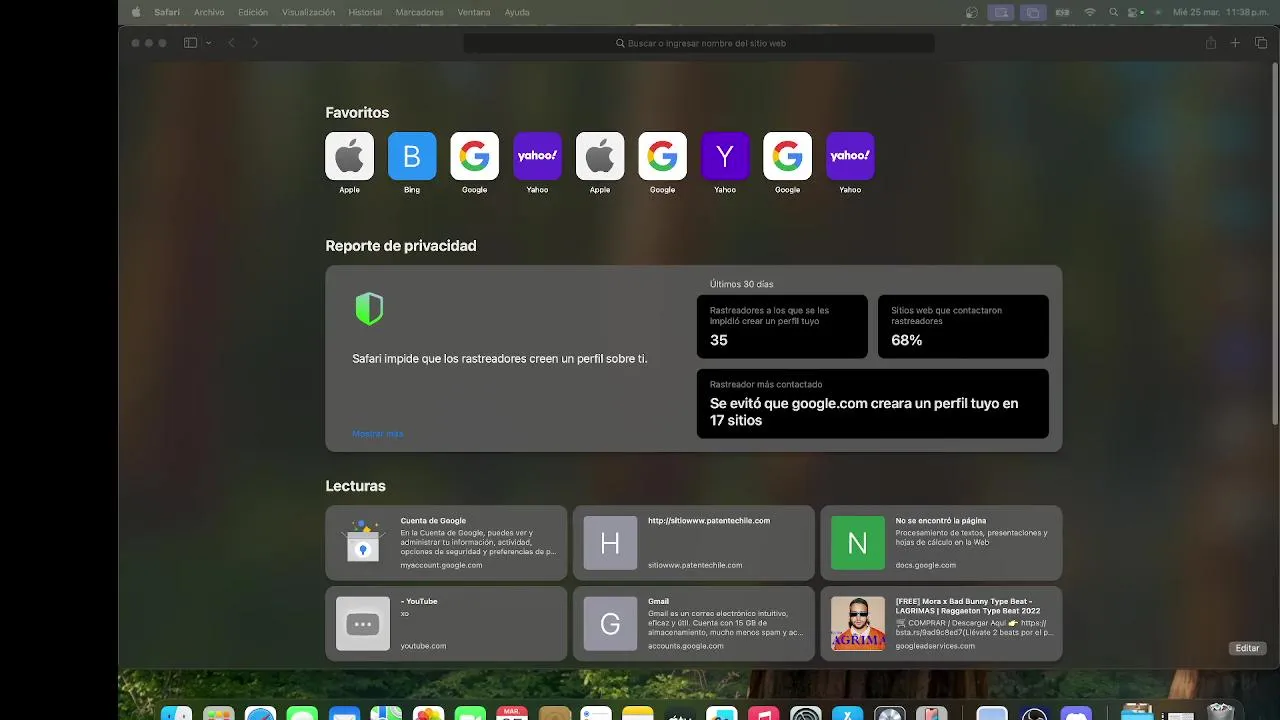This screenshot has width=1280, height=720.
Task: Click the Mostrar más link
Action: (x=377, y=434)
